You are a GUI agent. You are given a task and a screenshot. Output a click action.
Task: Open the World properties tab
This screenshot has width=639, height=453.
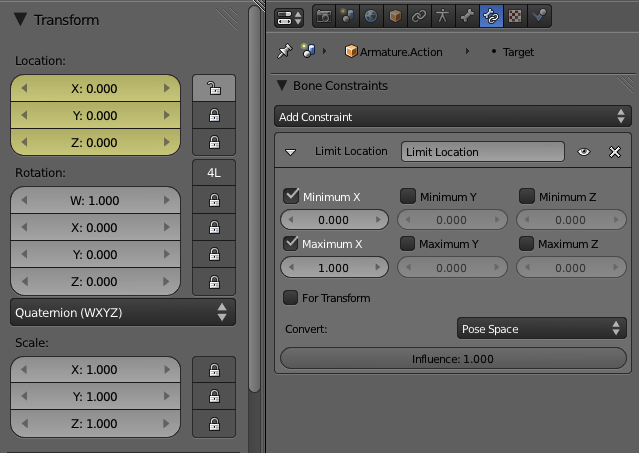point(371,16)
